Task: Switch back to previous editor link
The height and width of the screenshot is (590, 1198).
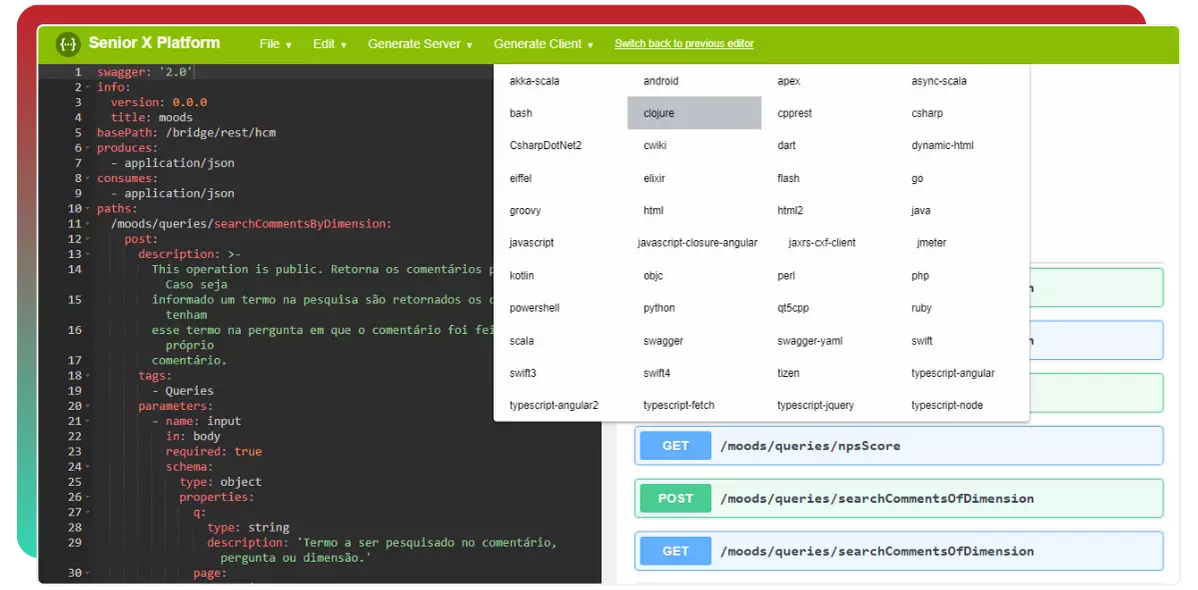Action: tap(684, 44)
